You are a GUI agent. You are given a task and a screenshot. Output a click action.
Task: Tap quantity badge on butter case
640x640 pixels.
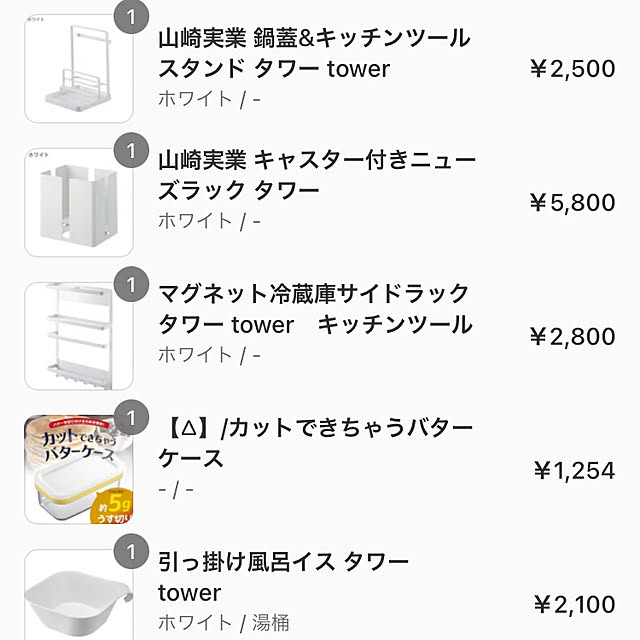point(131,418)
